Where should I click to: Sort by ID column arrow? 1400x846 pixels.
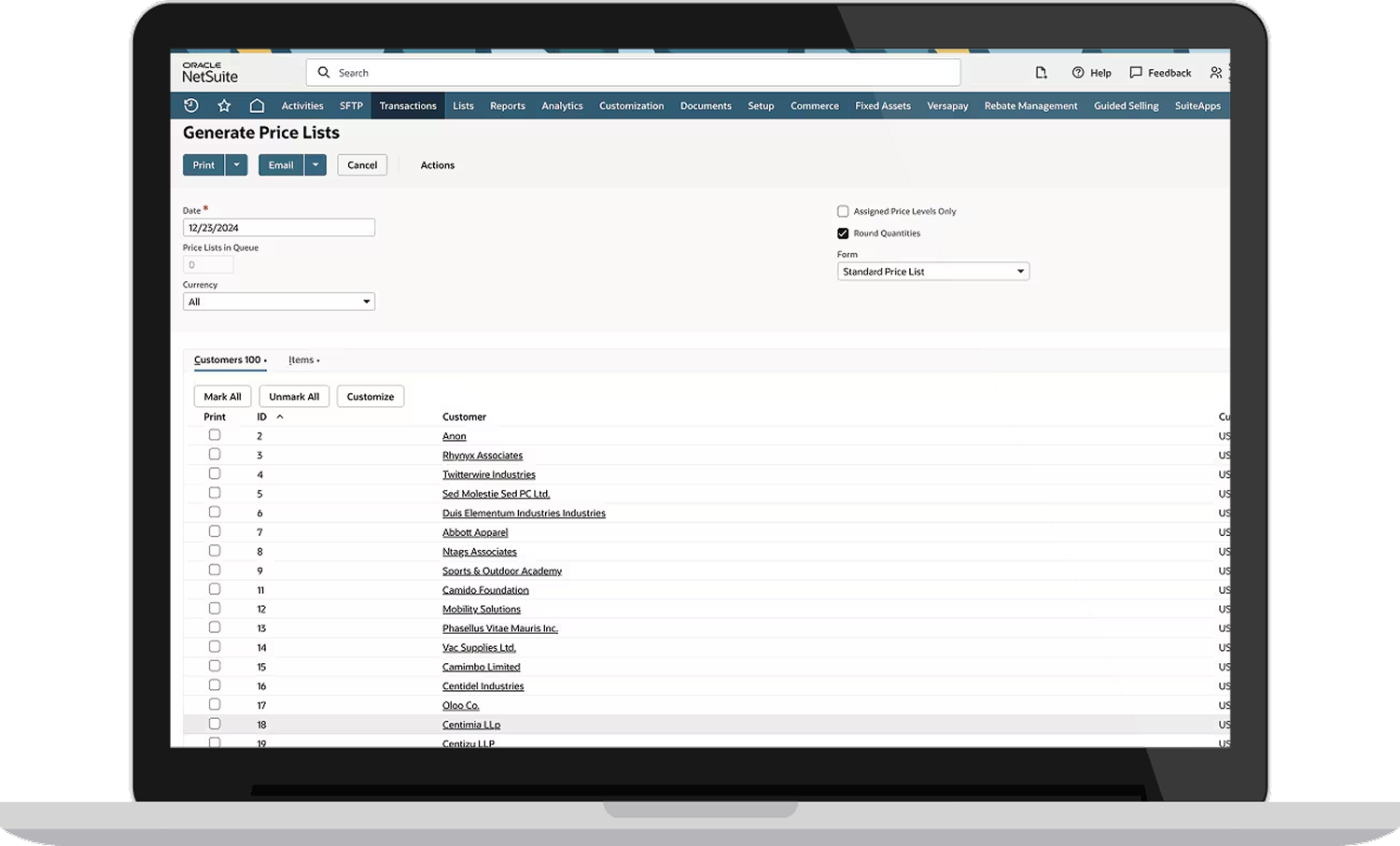point(280,416)
